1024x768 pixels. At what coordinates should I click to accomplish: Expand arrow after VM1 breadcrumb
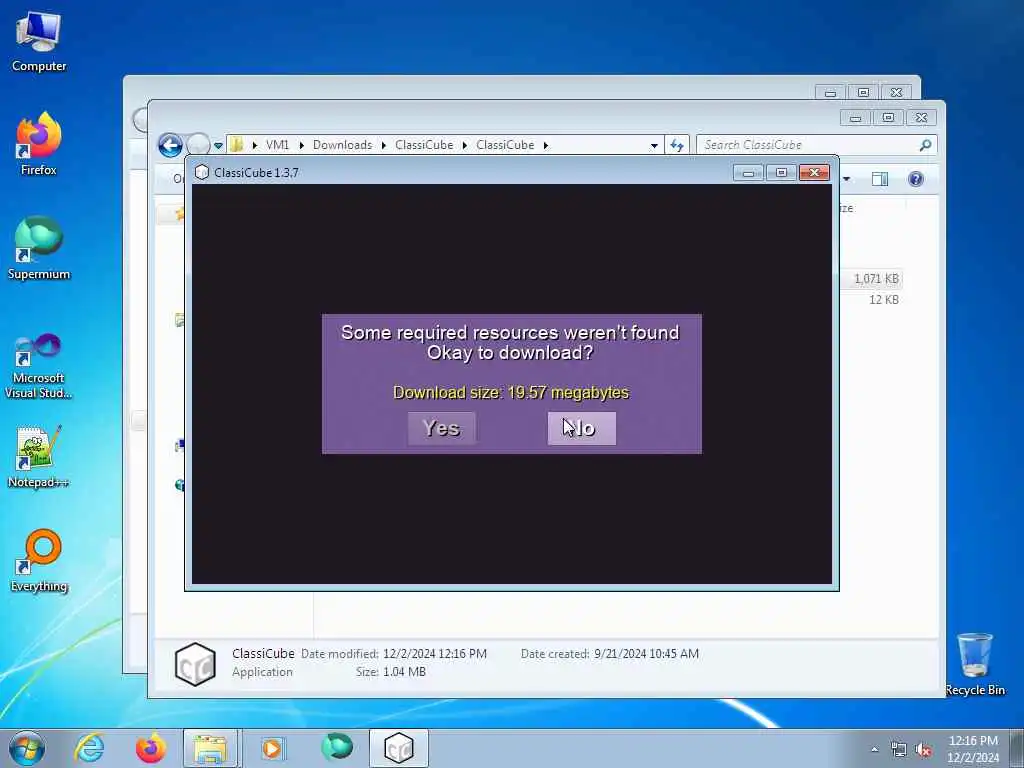pos(301,145)
